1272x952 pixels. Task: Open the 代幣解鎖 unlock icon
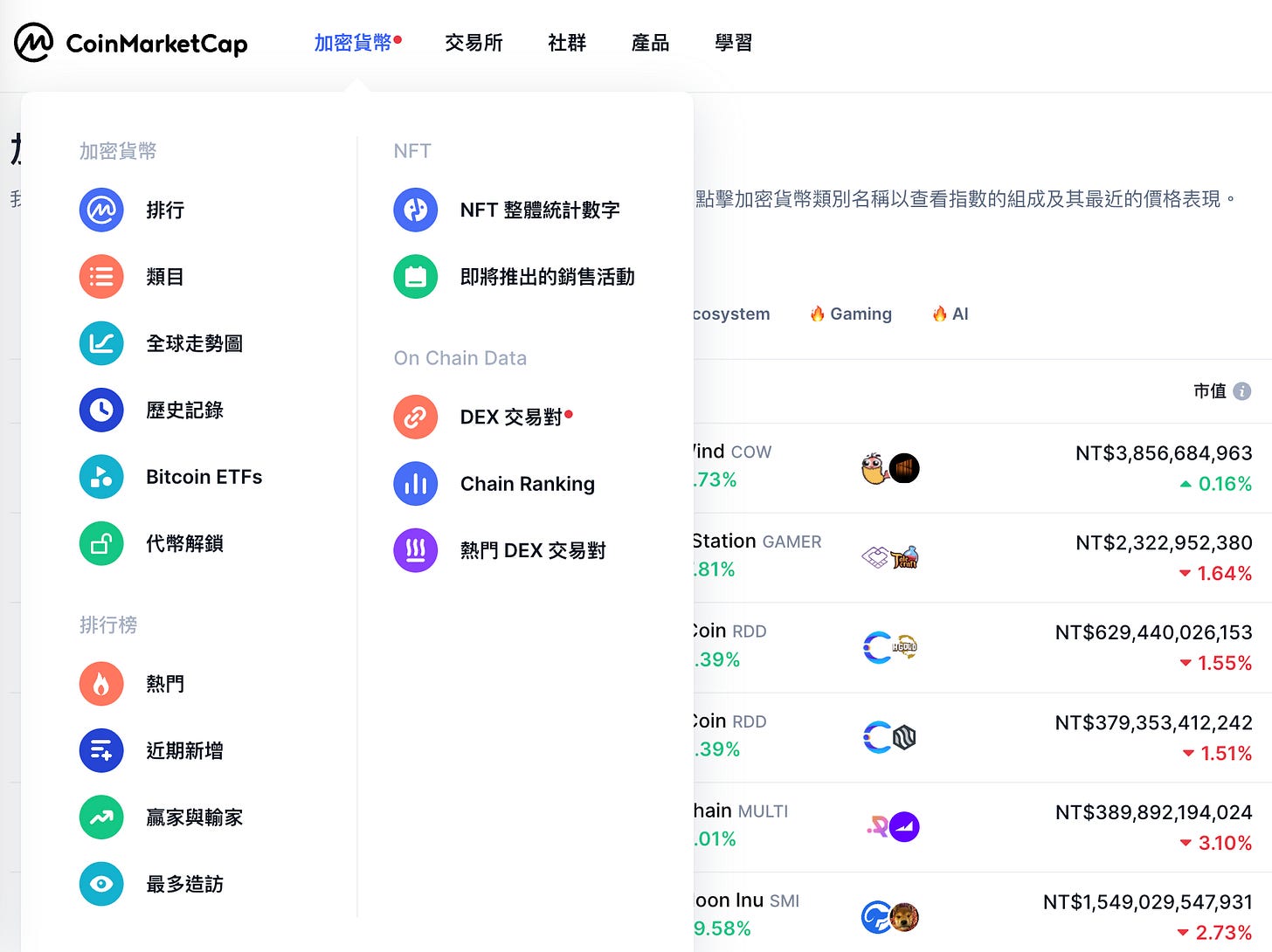click(x=101, y=543)
